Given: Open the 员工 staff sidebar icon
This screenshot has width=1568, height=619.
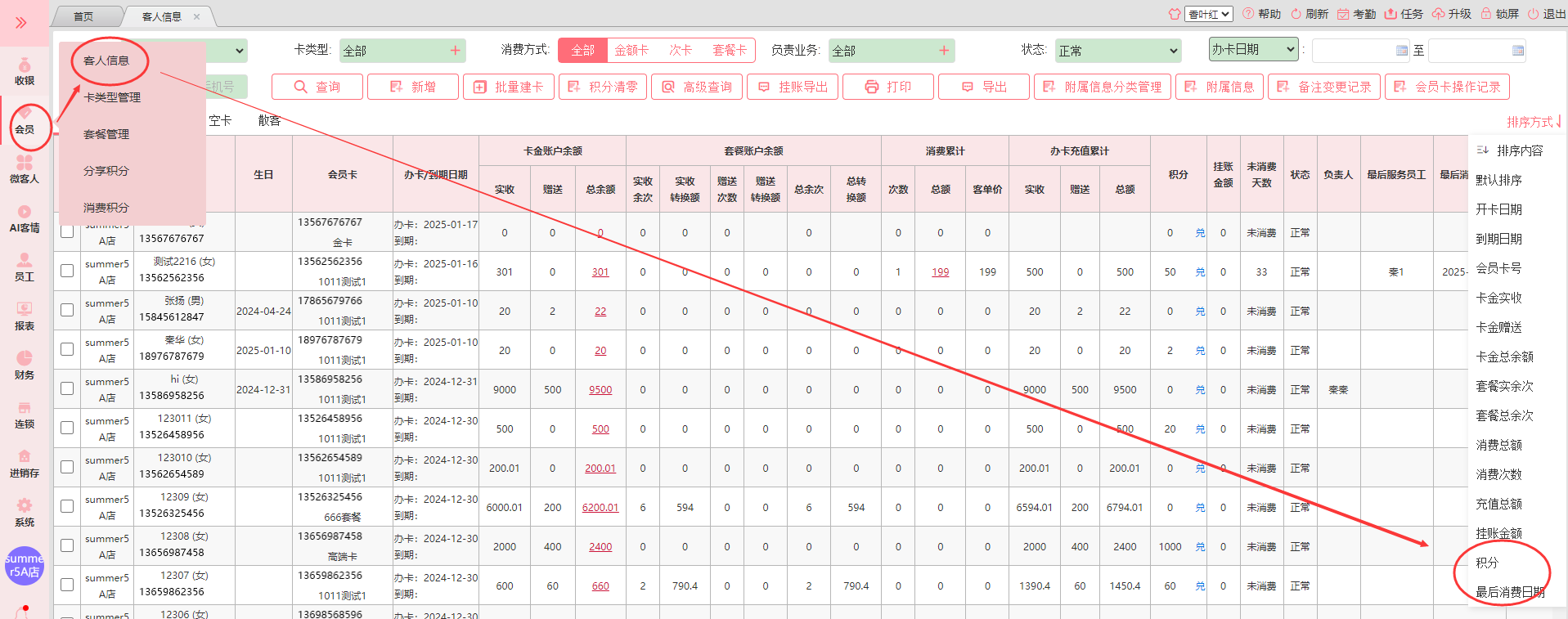Looking at the screenshot, I should 25,268.
